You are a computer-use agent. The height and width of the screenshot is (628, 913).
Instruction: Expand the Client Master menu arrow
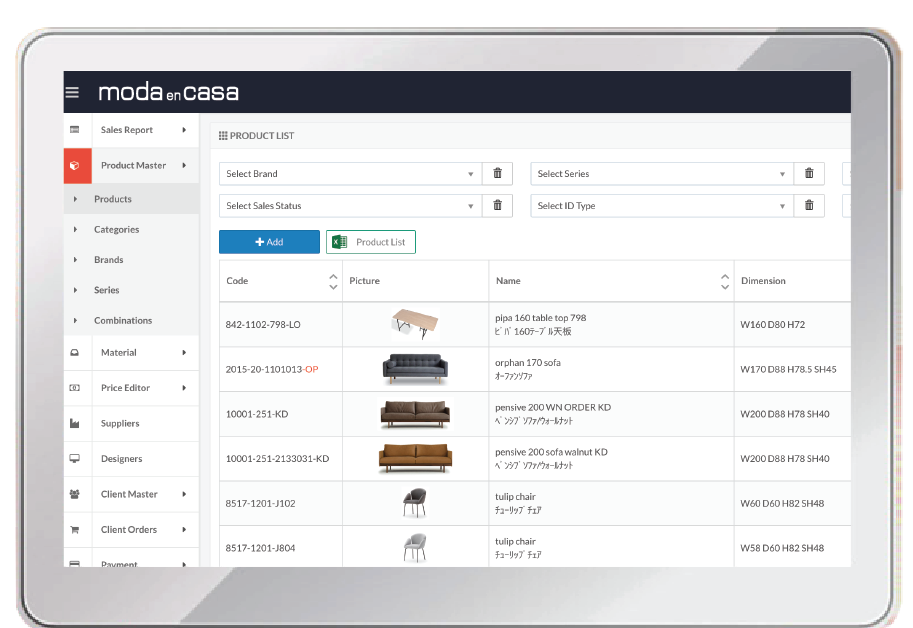coord(184,494)
